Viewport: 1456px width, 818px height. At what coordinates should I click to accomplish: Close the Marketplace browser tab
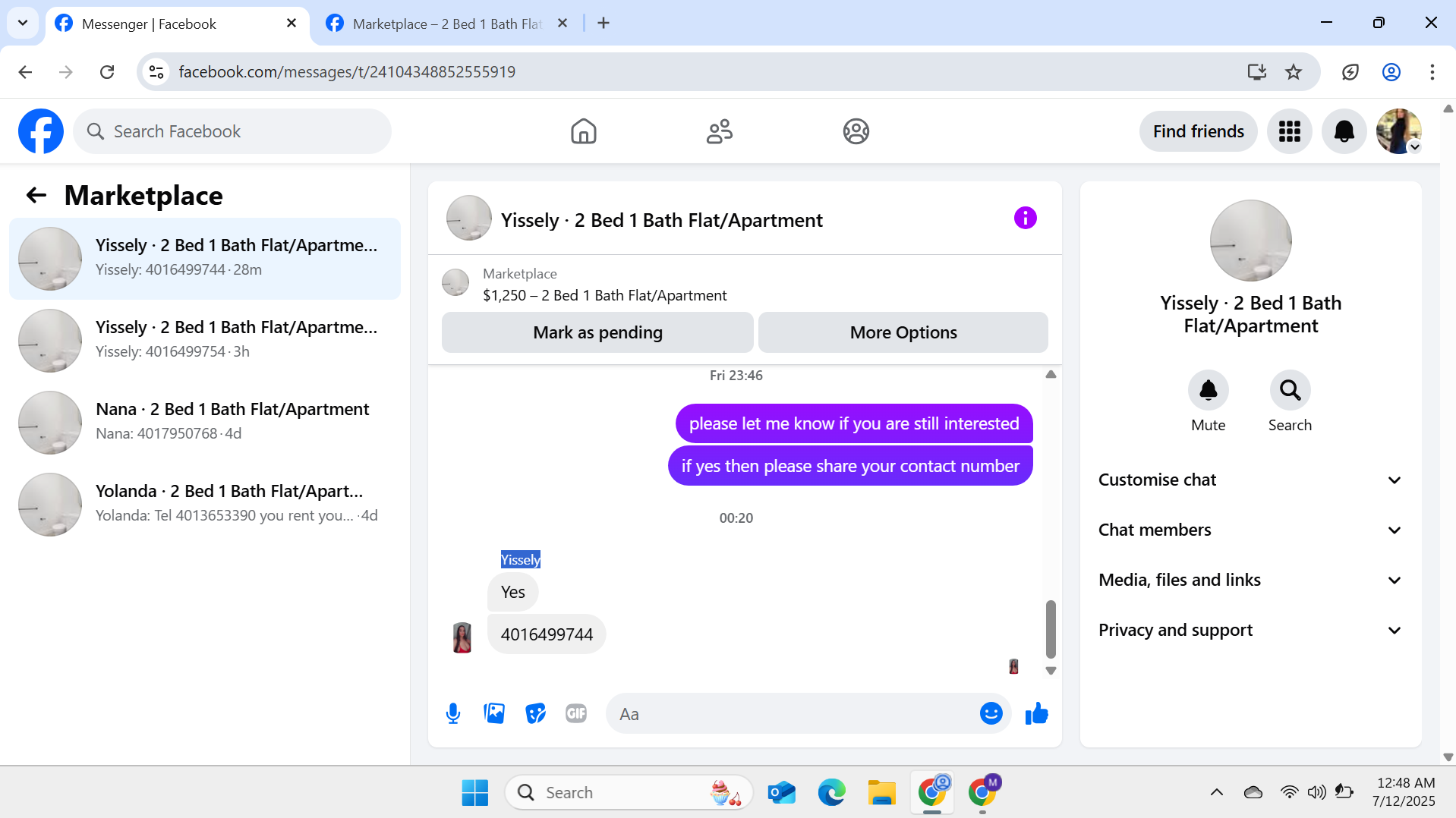click(x=563, y=24)
